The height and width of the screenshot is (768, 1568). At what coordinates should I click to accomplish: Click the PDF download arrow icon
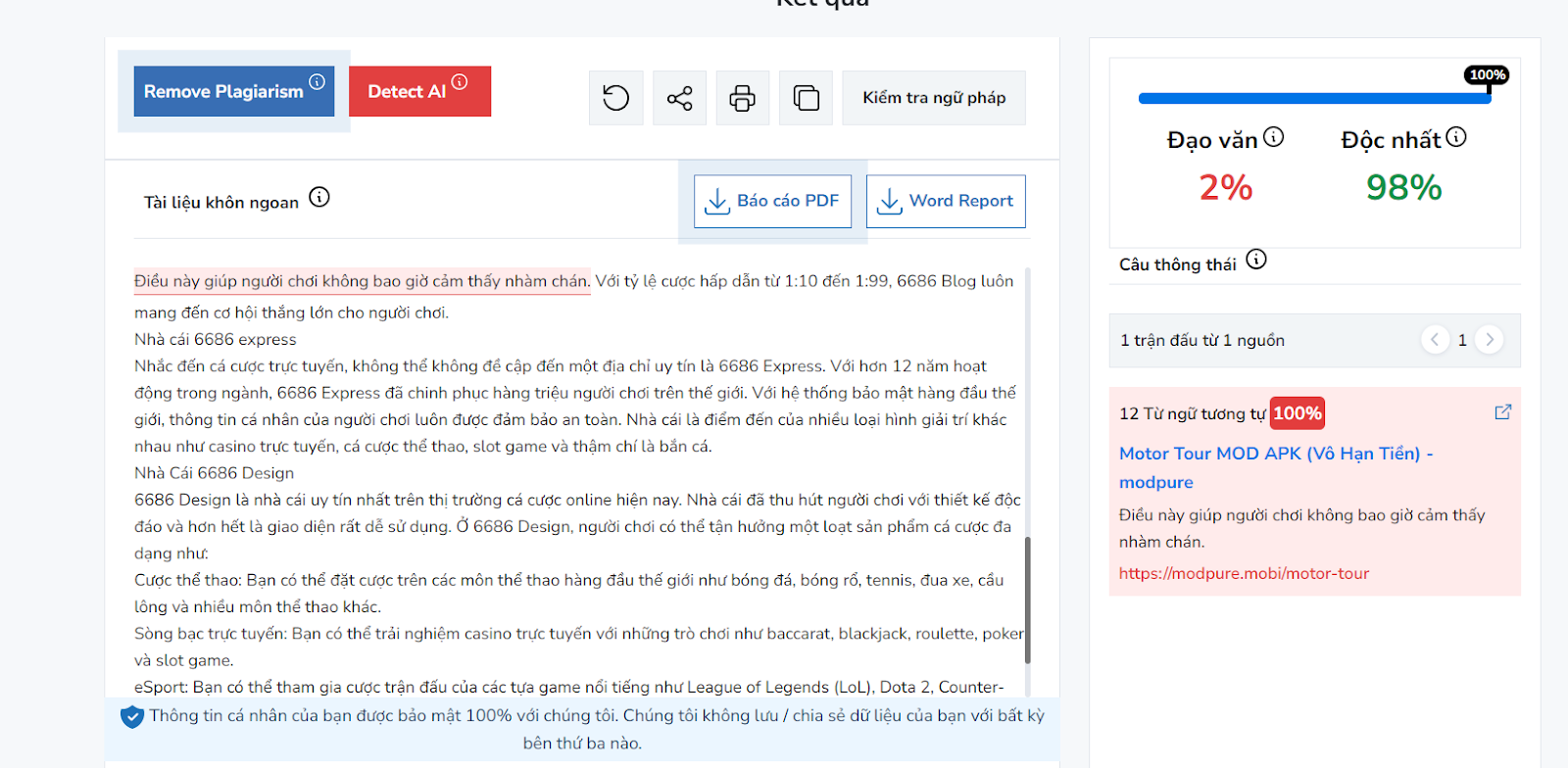[717, 202]
